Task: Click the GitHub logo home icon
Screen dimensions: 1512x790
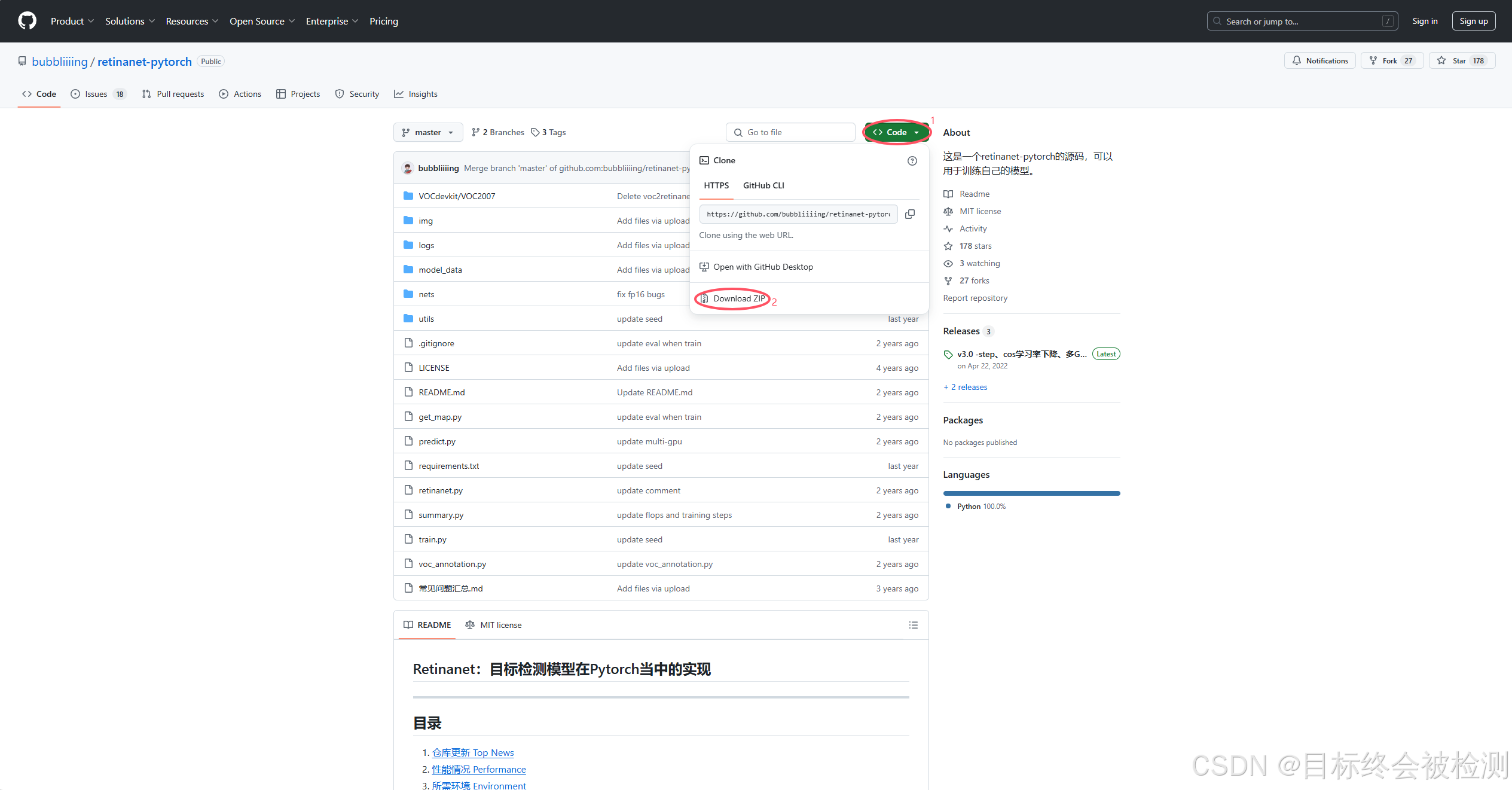Action: pyautogui.click(x=27, y=21)
